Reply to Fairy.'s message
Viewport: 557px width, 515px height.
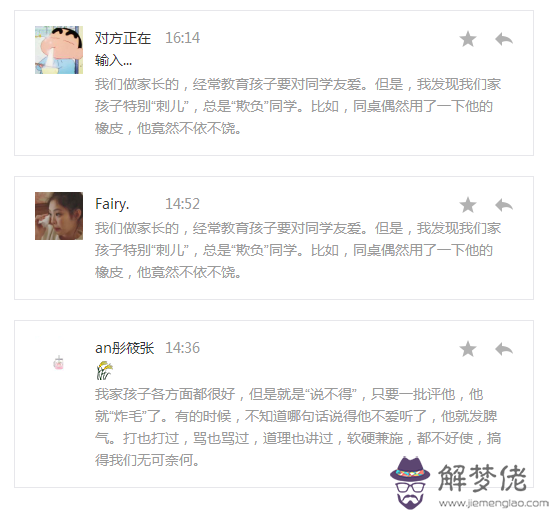504,205
